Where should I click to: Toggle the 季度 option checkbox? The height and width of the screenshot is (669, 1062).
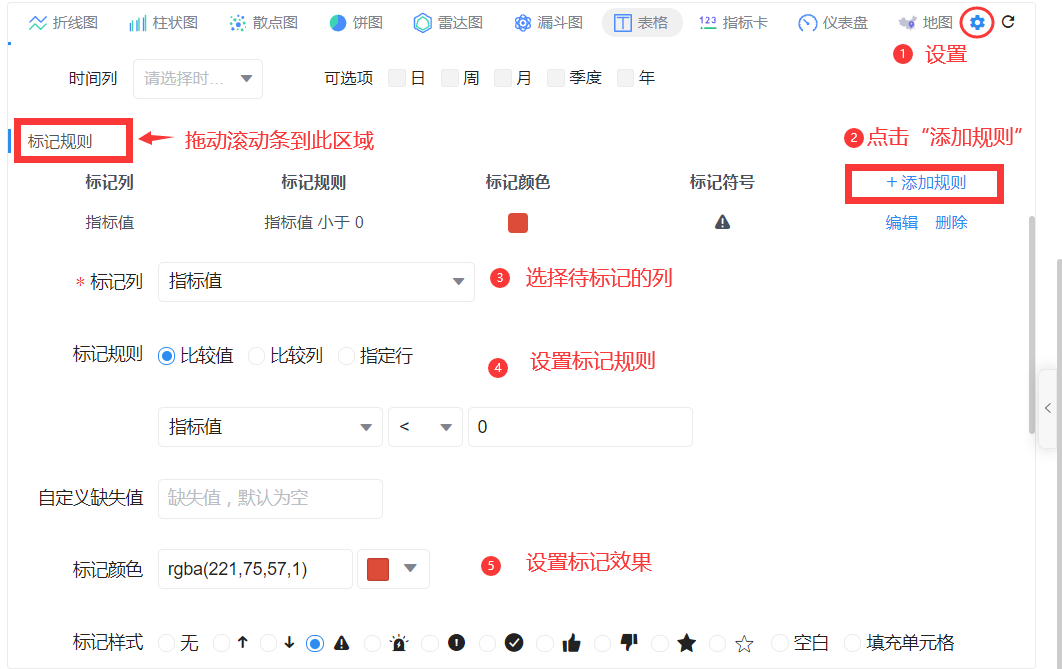[555, 78]
